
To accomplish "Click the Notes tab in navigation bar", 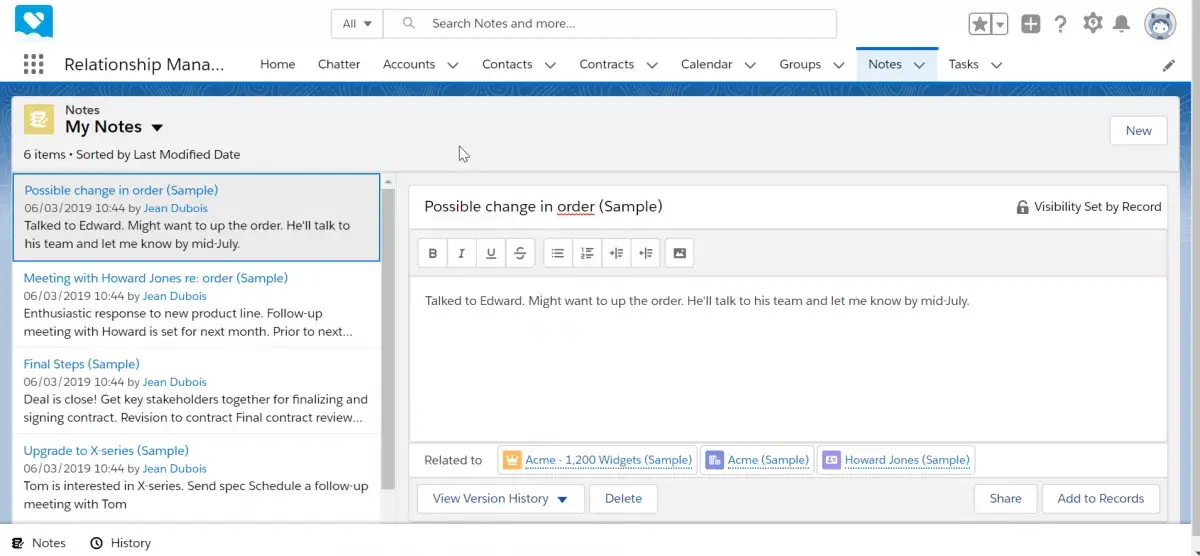I will 885,64.
